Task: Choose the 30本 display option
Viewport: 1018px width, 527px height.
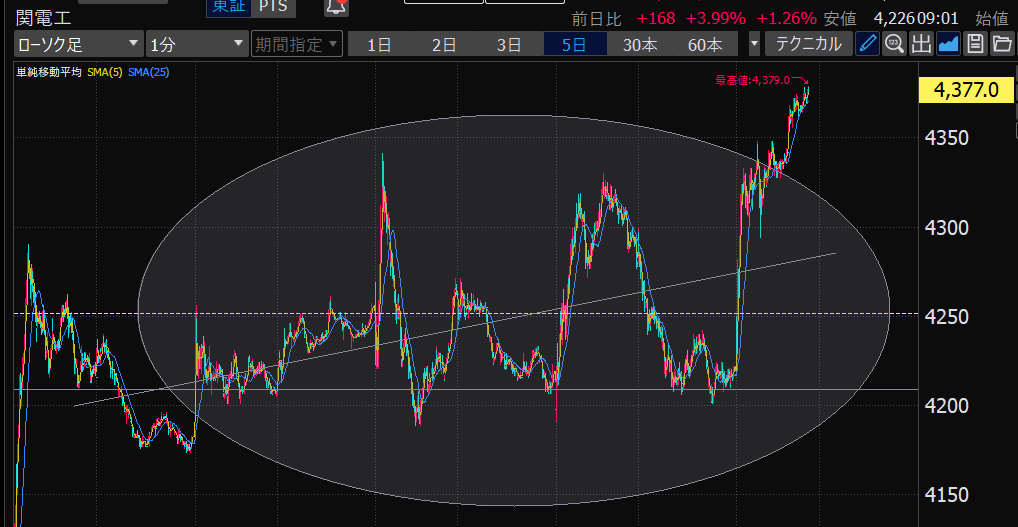Action: (x=640, y=44)
